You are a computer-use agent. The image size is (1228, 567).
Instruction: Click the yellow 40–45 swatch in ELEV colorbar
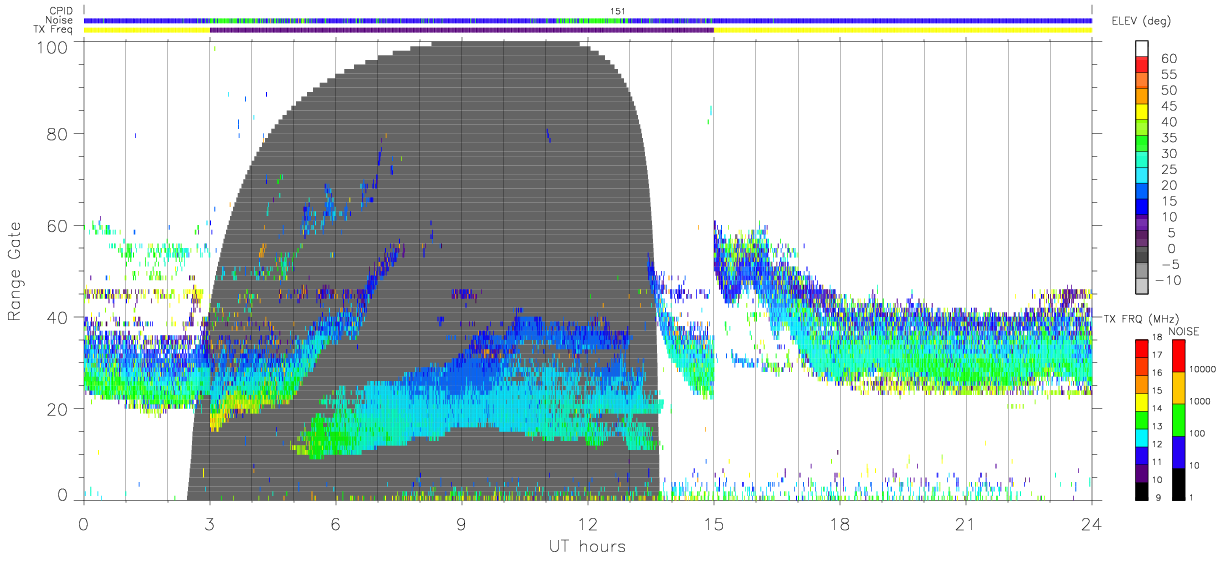coord(1143,113)
